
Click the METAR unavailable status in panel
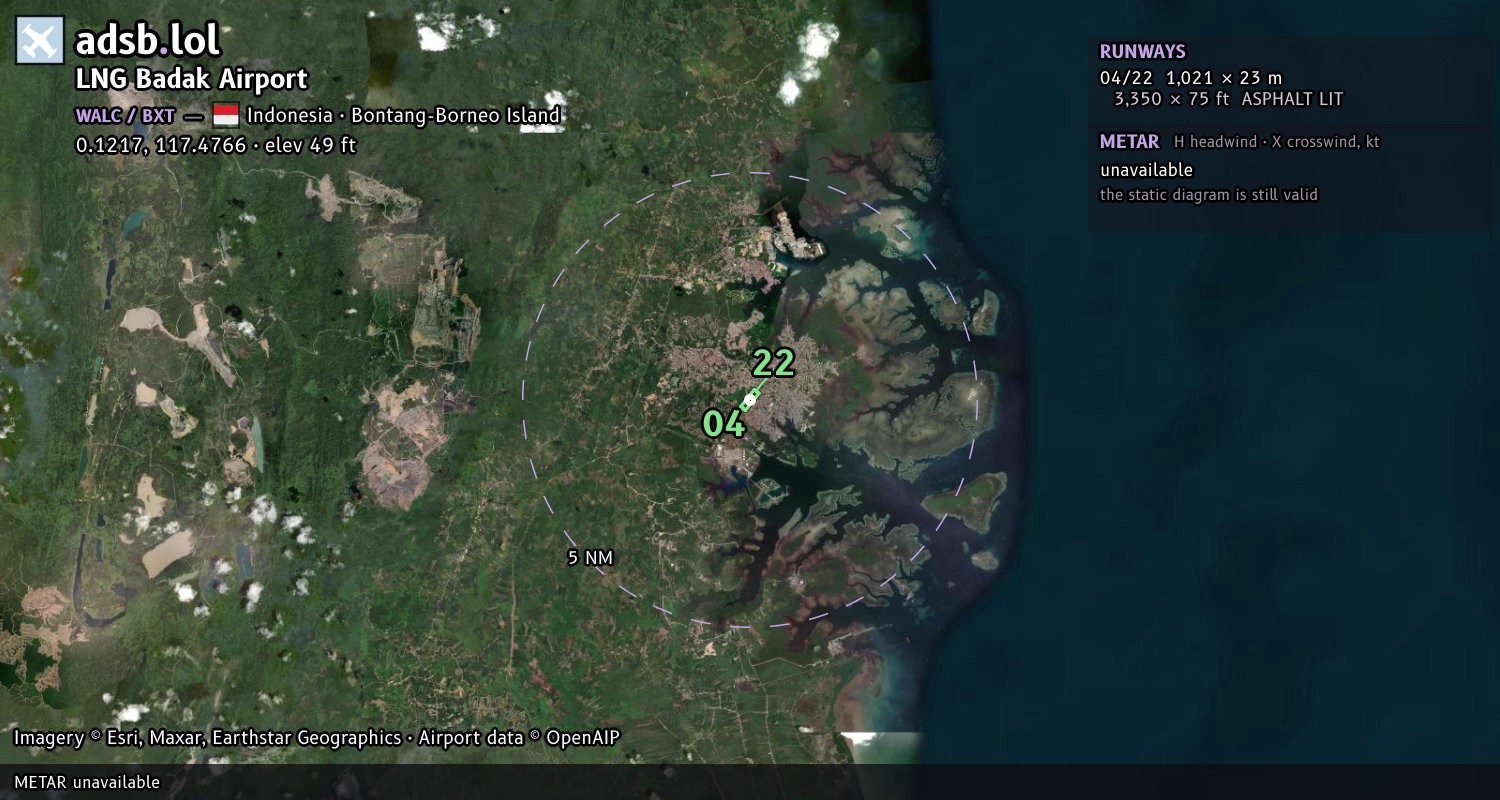tap(1147, 170)
